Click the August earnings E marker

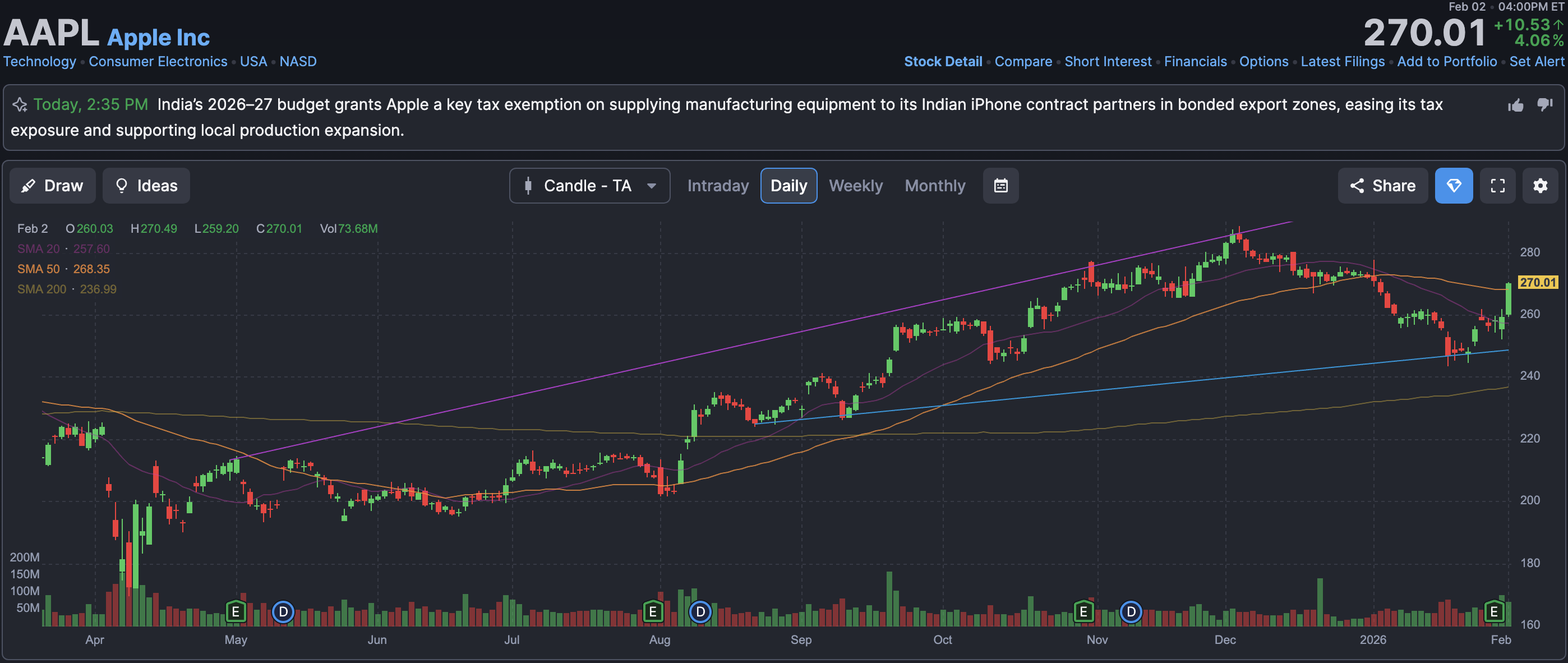tap(653, 611)
